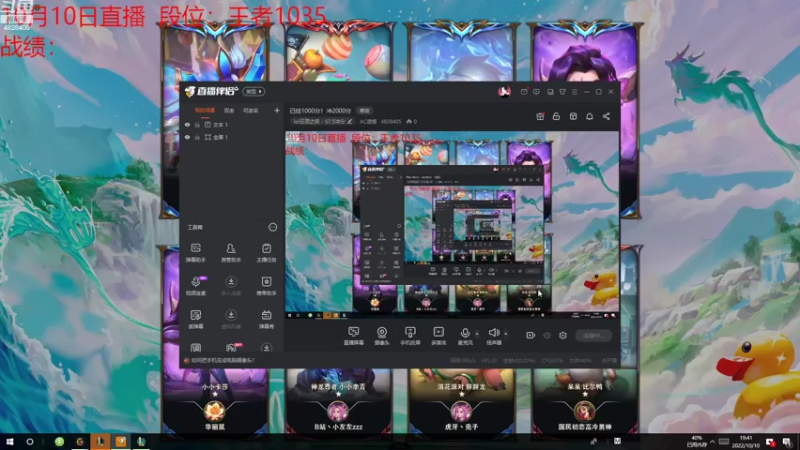Download the tool in the toolbox second row
Image resolution: width=800 pixels, height=450 pixels.
(x=231, y=286)
